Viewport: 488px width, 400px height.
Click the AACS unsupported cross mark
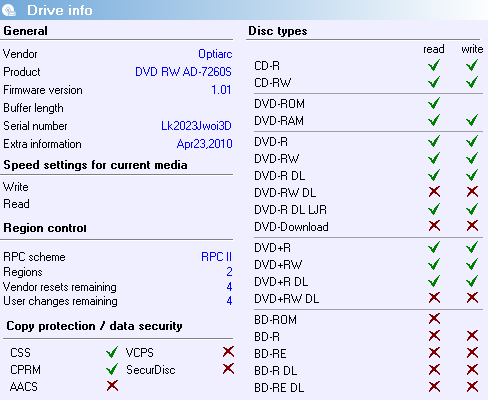[x=112, y=386]
